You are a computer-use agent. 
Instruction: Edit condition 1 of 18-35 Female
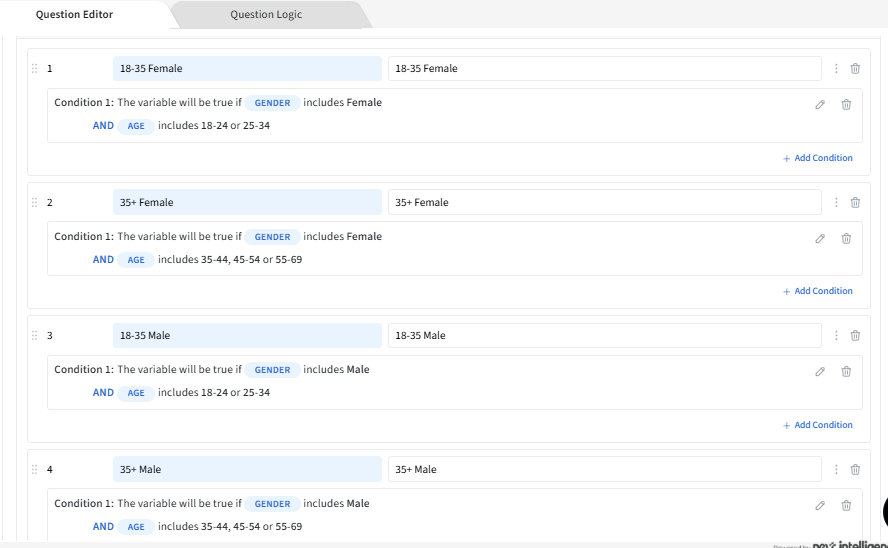point(820,104)
